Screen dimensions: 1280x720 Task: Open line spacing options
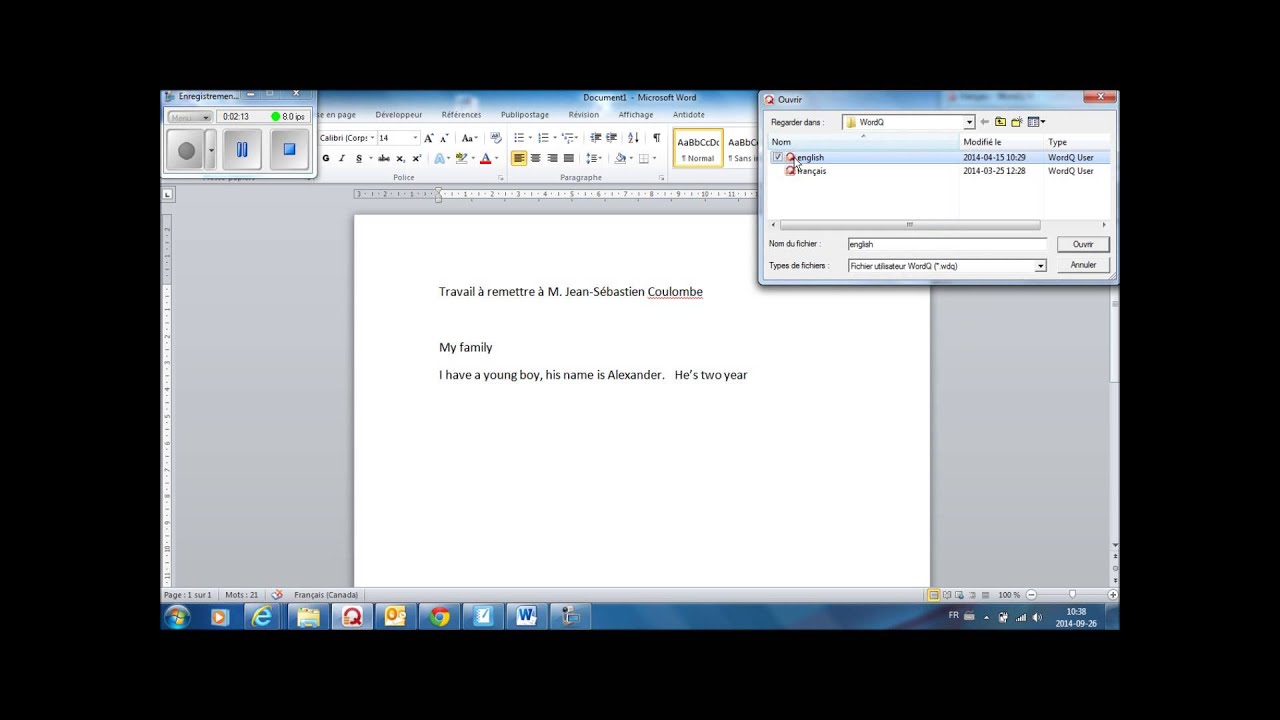[x=594, y=158]
